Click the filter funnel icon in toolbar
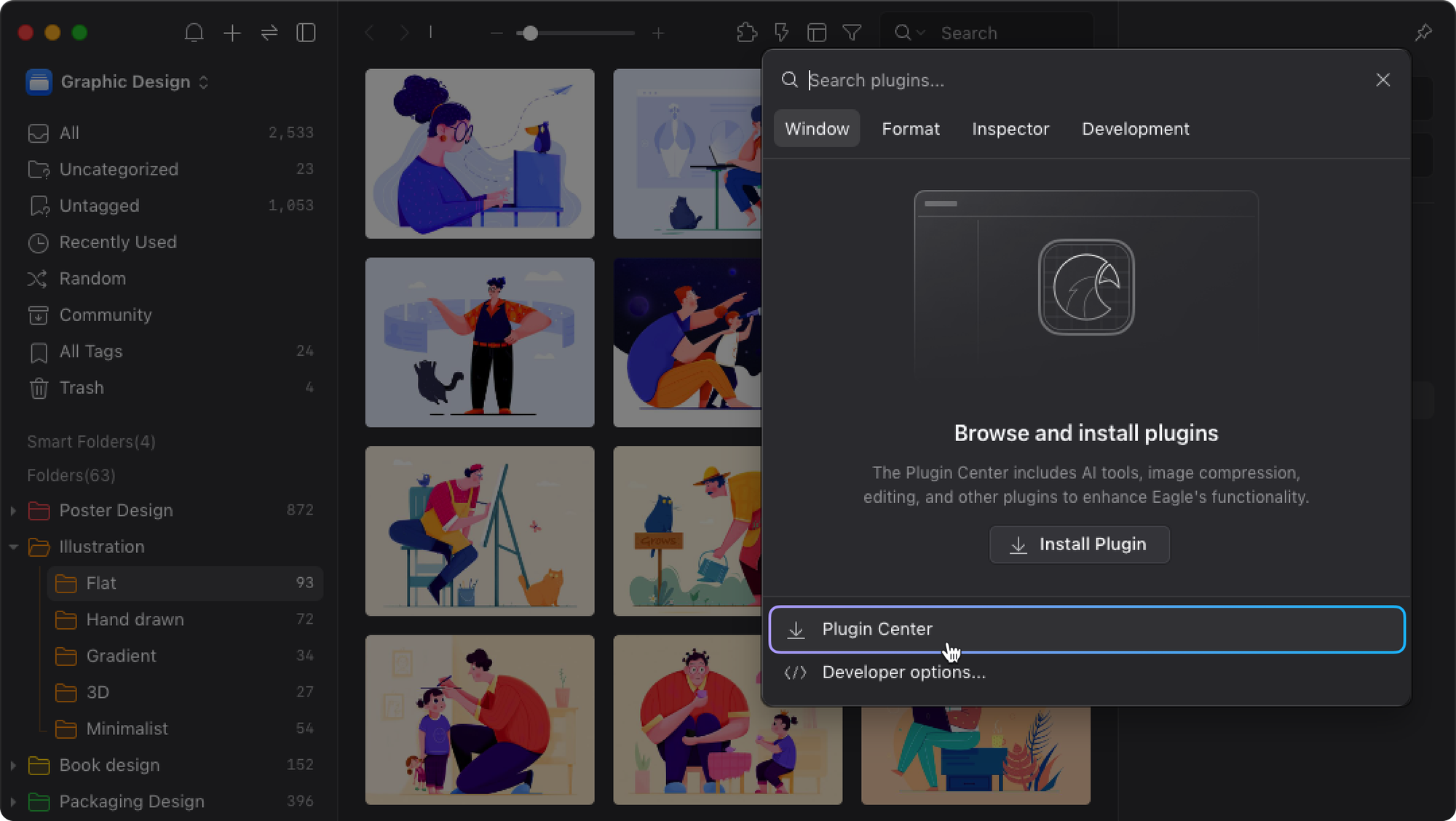This screenshot has width=1456, height=821. coord(852,33)
